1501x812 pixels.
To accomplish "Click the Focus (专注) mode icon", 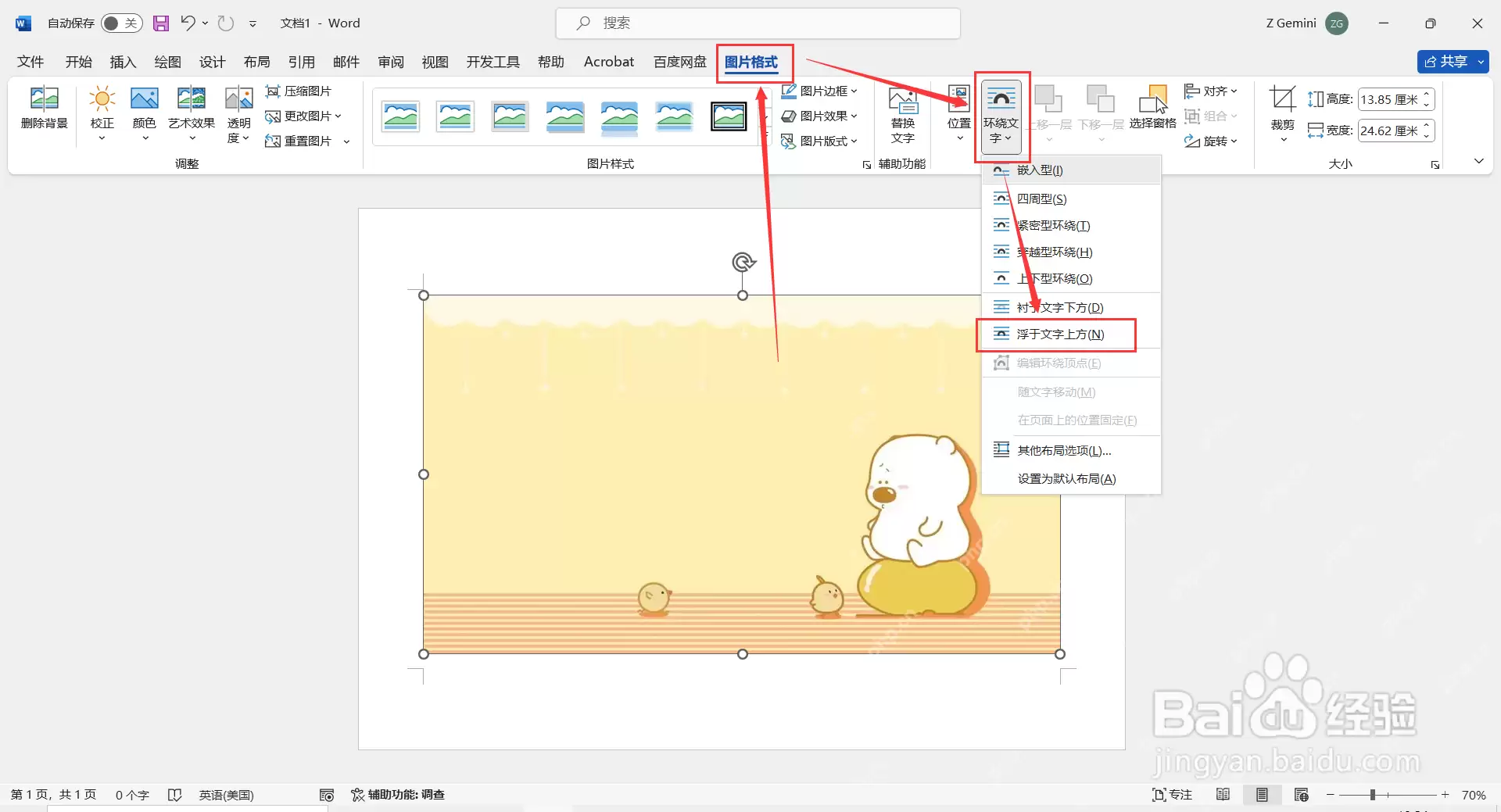I will click(1172, 795).
